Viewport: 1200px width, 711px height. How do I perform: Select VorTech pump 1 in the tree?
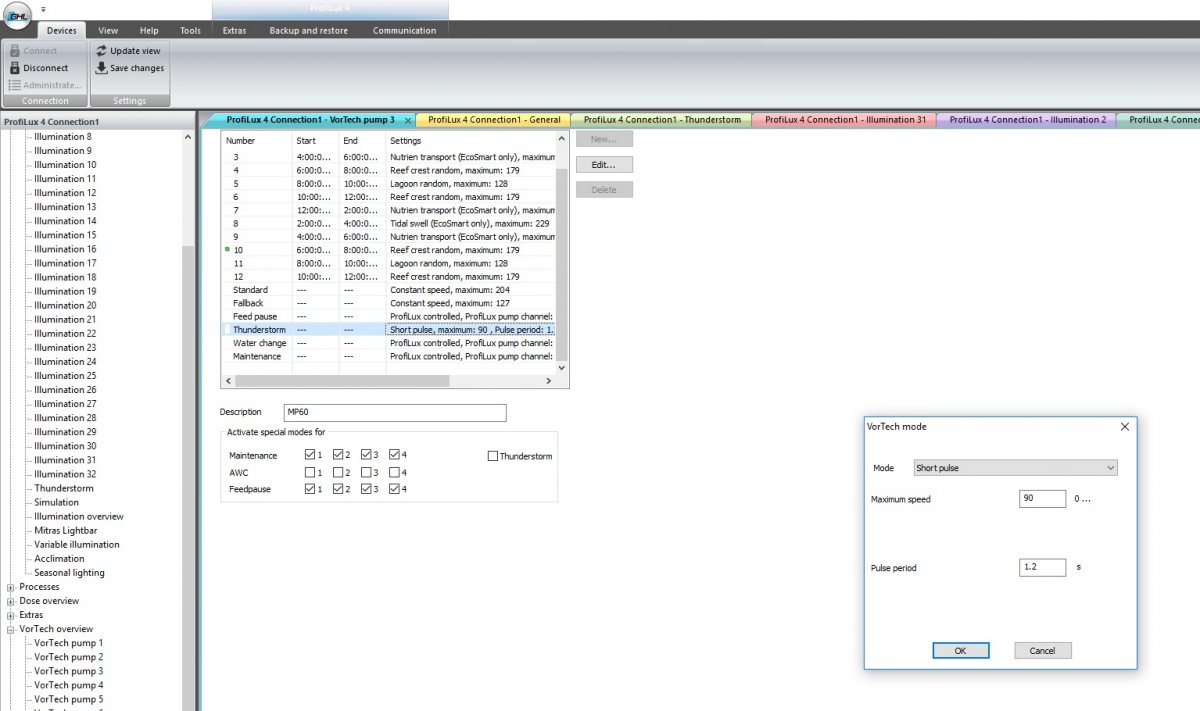tap(68, 643)
